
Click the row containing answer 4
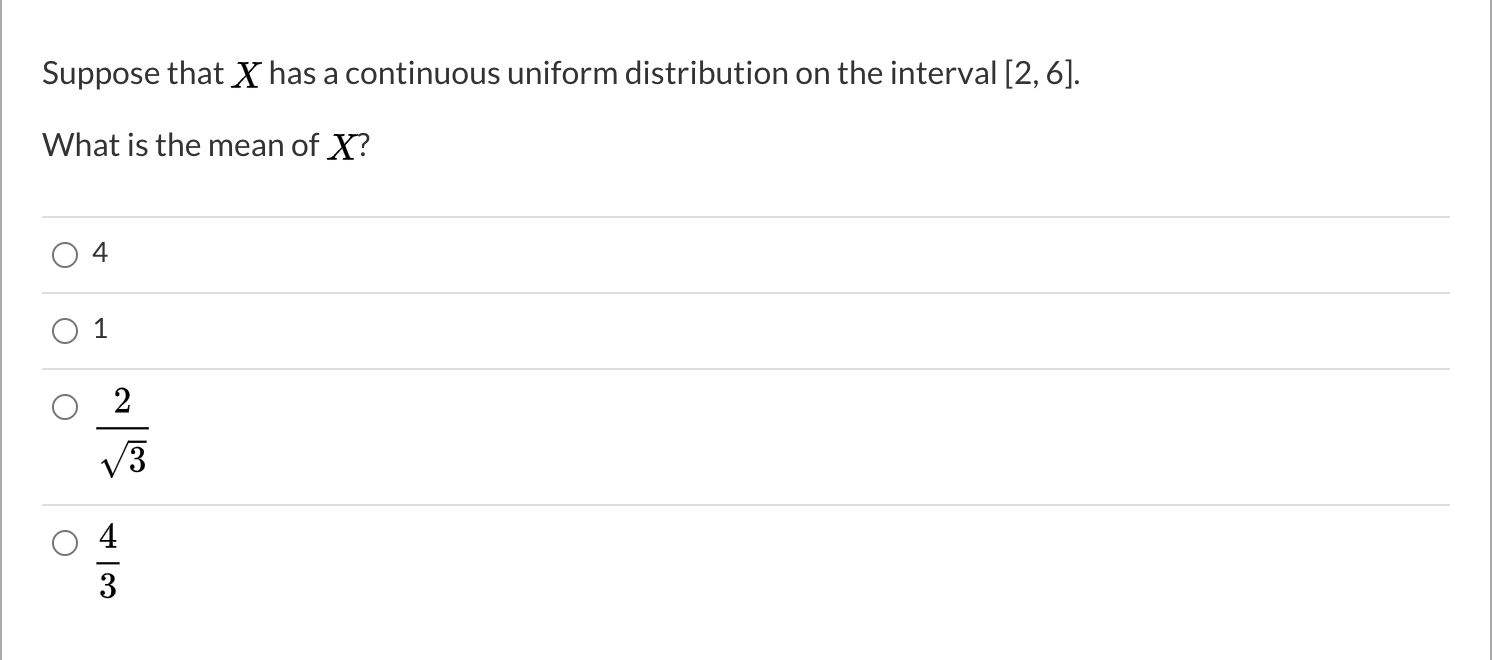click(700, 254)
